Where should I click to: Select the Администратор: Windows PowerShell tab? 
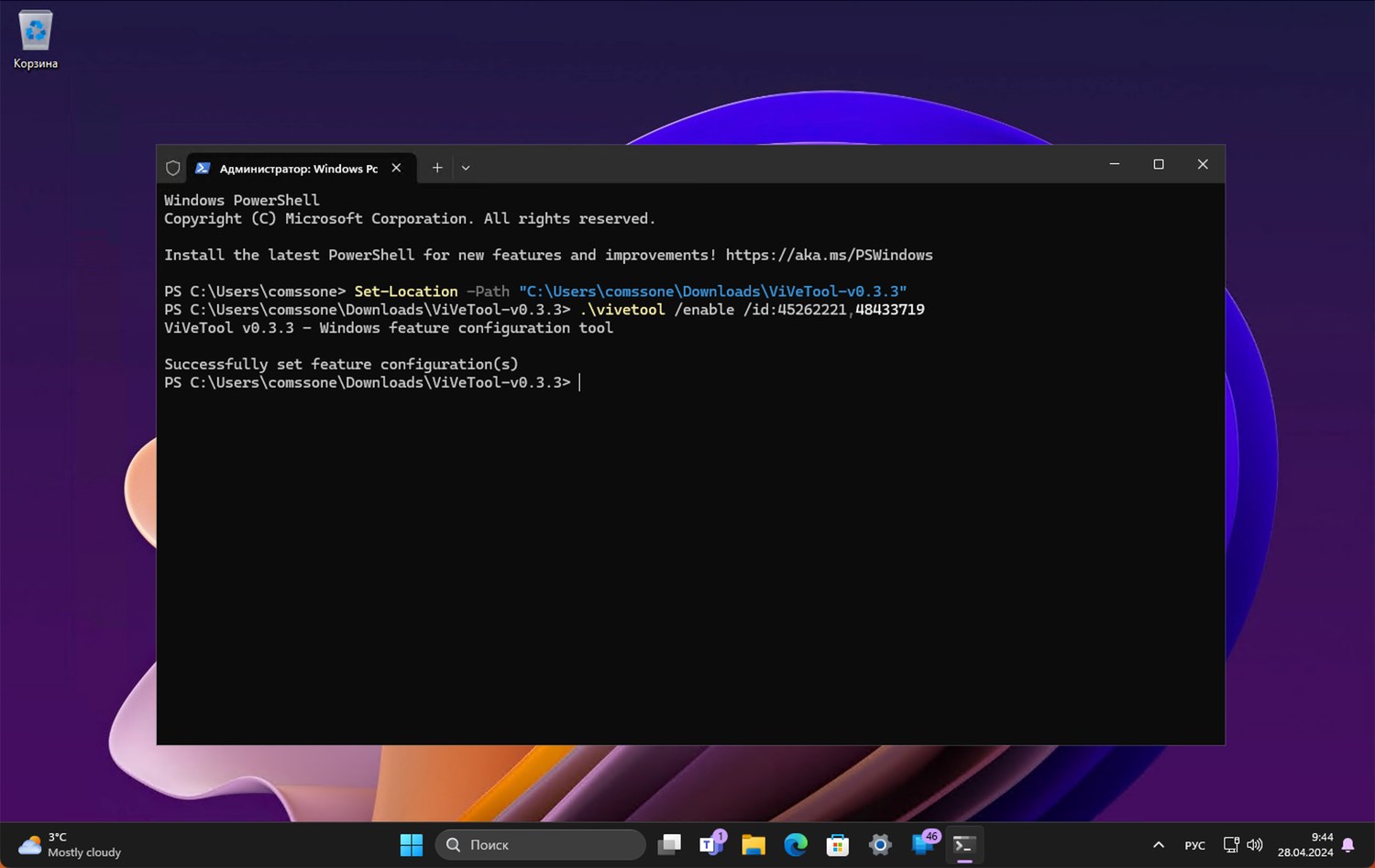[298, 169]
